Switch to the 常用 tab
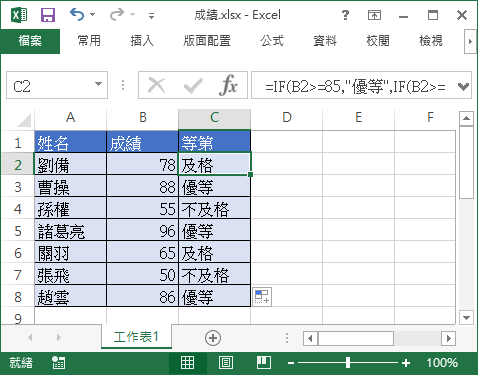478x375 pixels. pos(89,41)
